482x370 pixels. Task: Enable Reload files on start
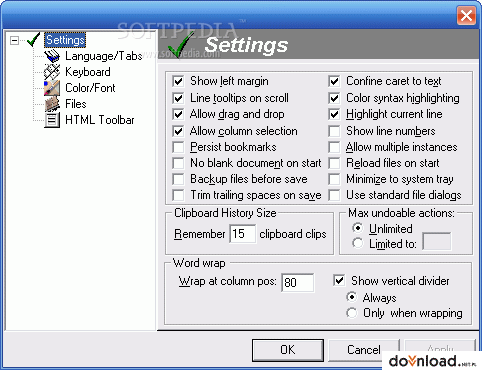click(x=334, y=163)
